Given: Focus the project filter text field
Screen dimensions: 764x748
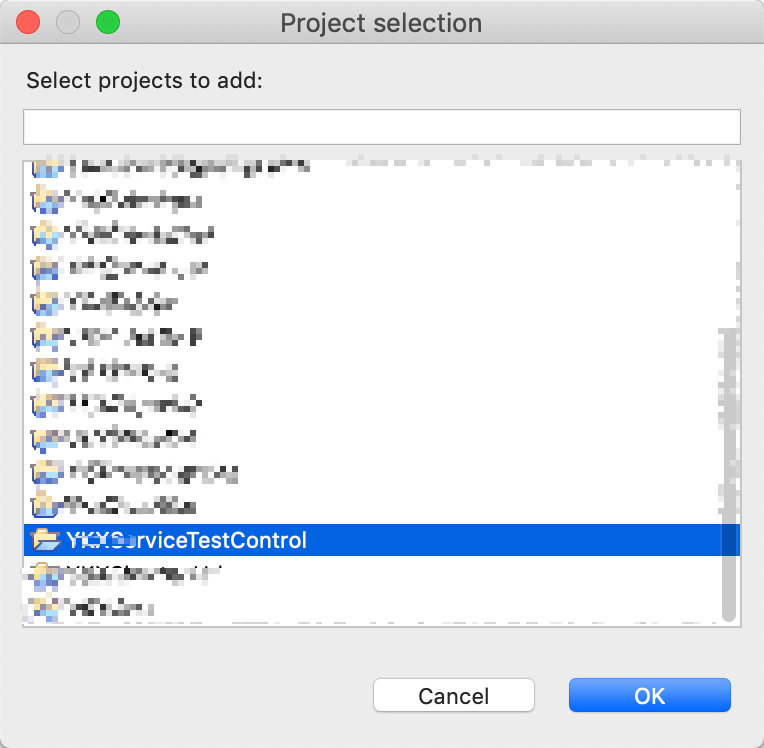Looking at the screenshot, I should [381, 127].
